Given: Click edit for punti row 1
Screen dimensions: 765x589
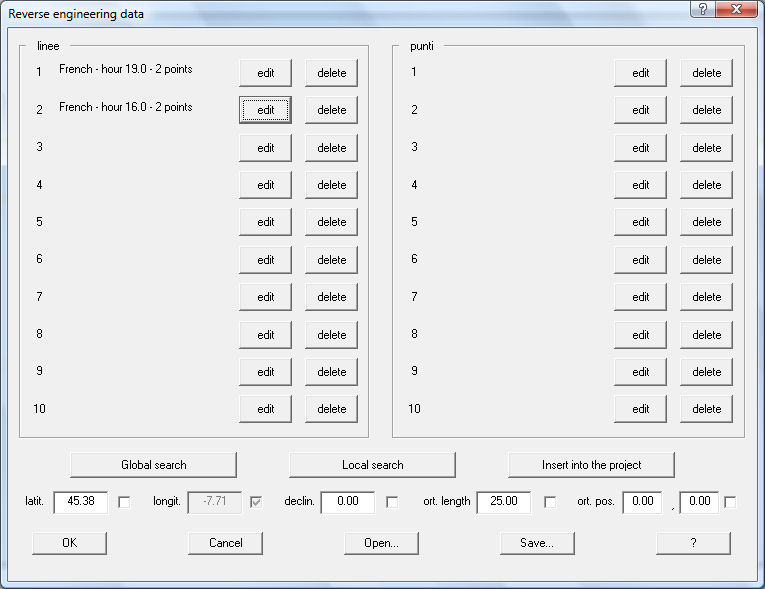Looking at the screenshot, I should [x=640, y=73].
